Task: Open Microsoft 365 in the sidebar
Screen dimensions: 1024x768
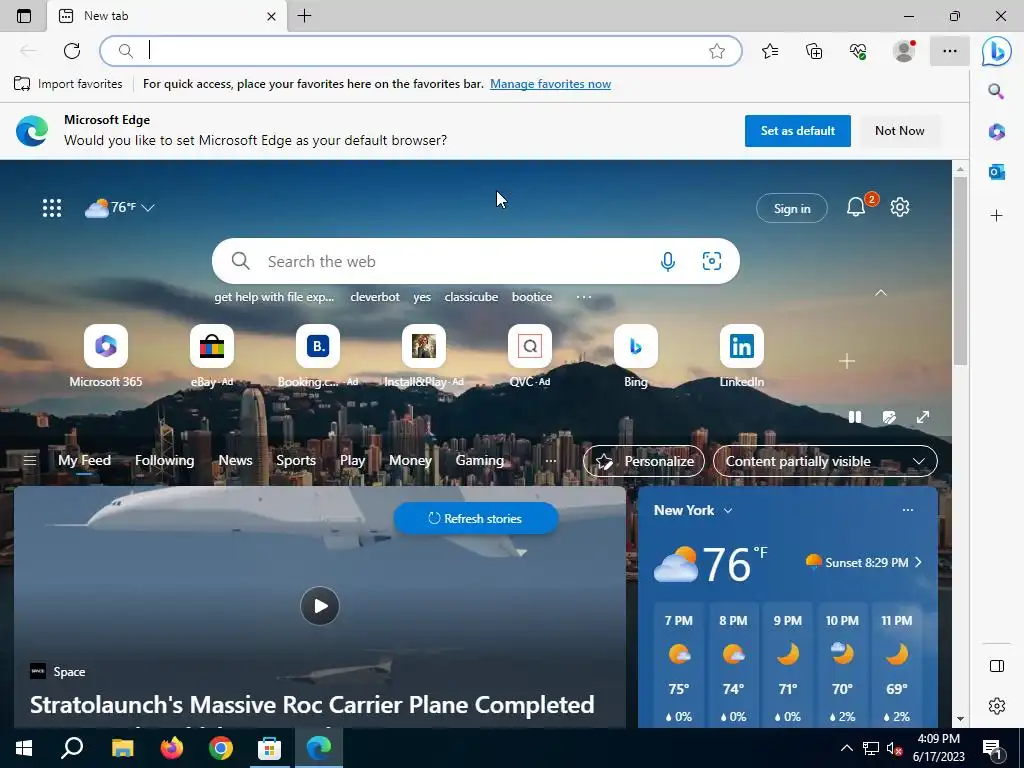Action: click(x=996, y=131)
